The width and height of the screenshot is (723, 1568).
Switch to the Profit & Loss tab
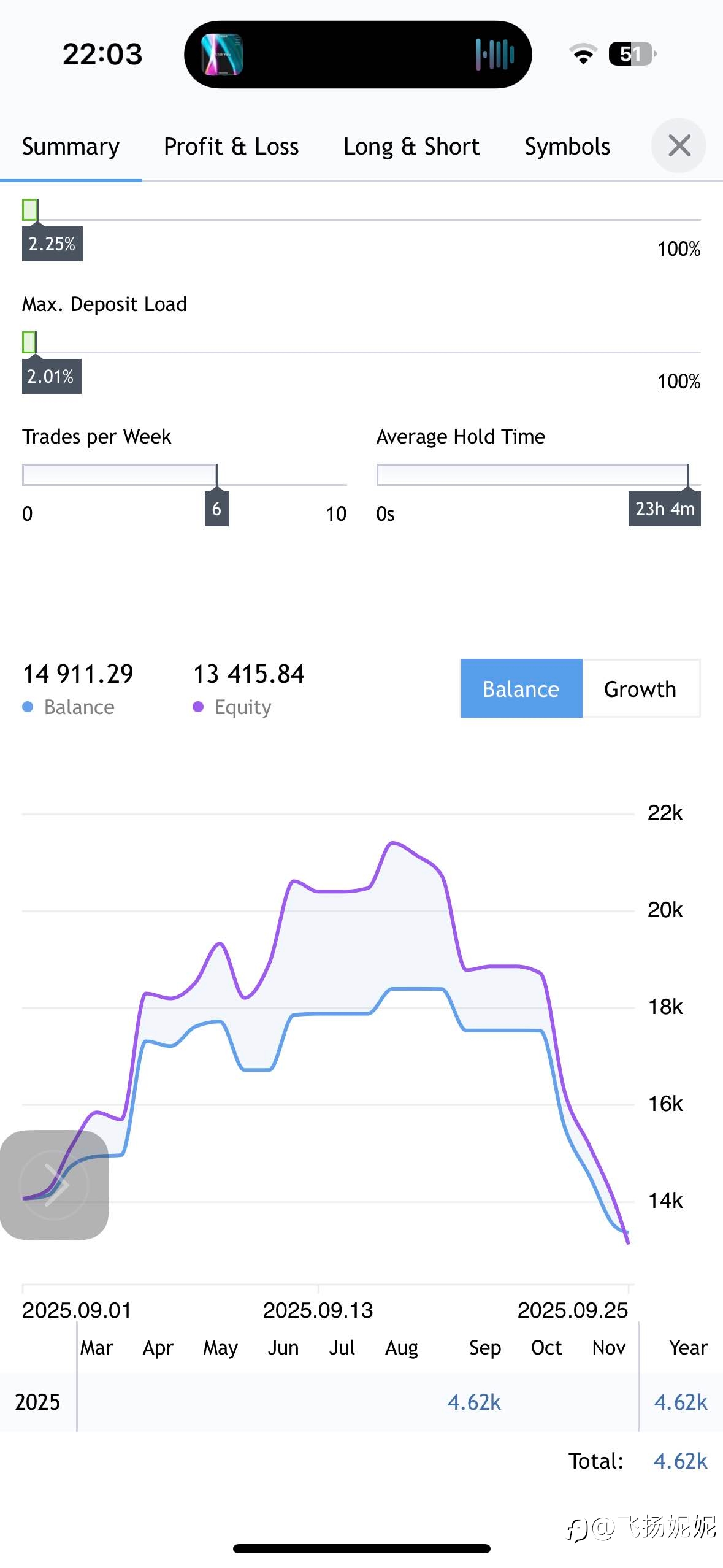(x=231, y=147)
